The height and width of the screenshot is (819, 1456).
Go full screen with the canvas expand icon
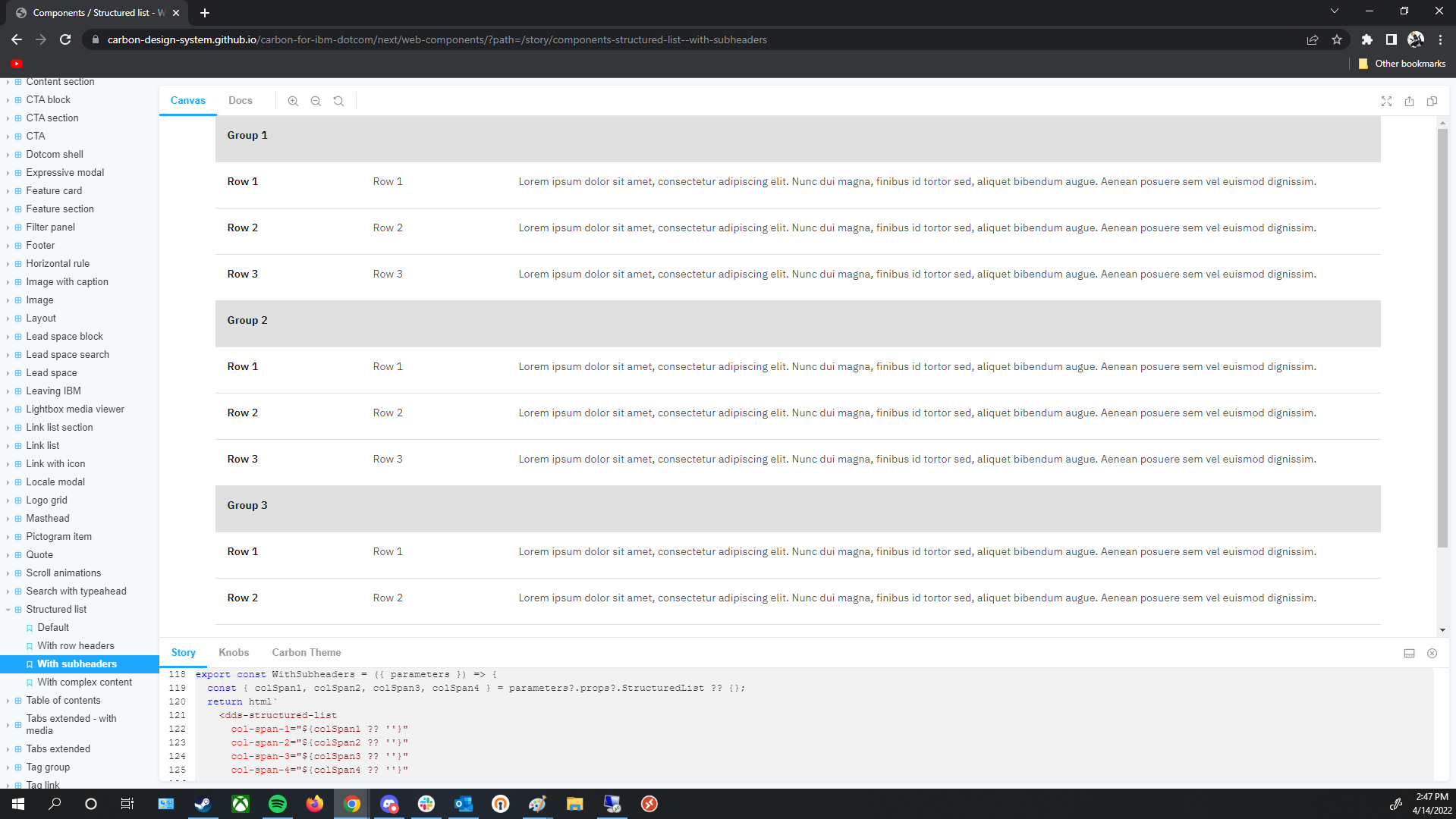(1386, 101)
